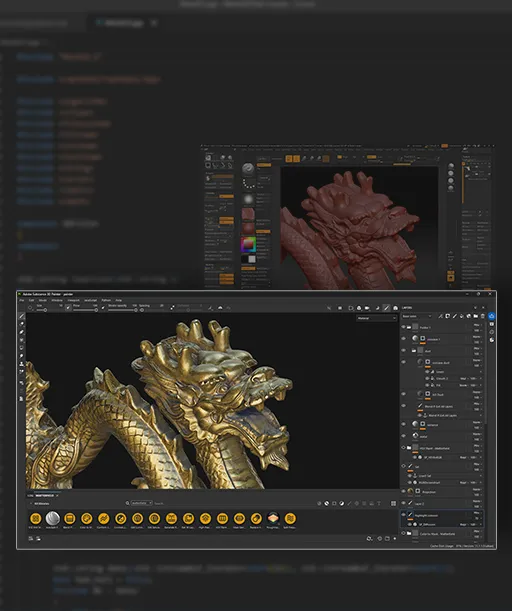Open the Edit menu
Viewport: 512px width, 611px height.
click(32, 300)
